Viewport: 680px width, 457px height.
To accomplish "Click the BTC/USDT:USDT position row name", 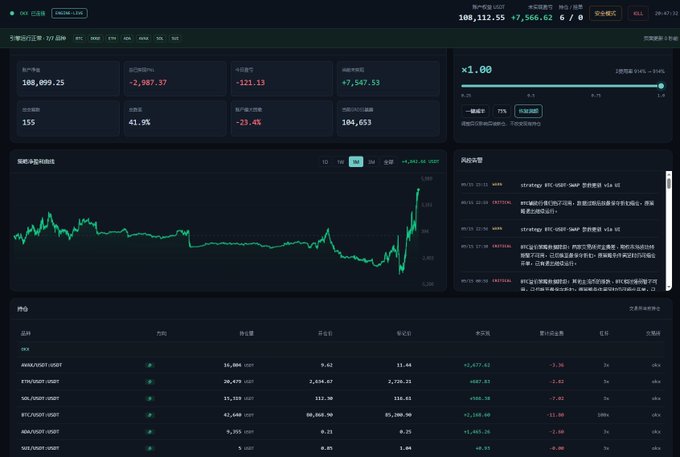I will 40,415.
